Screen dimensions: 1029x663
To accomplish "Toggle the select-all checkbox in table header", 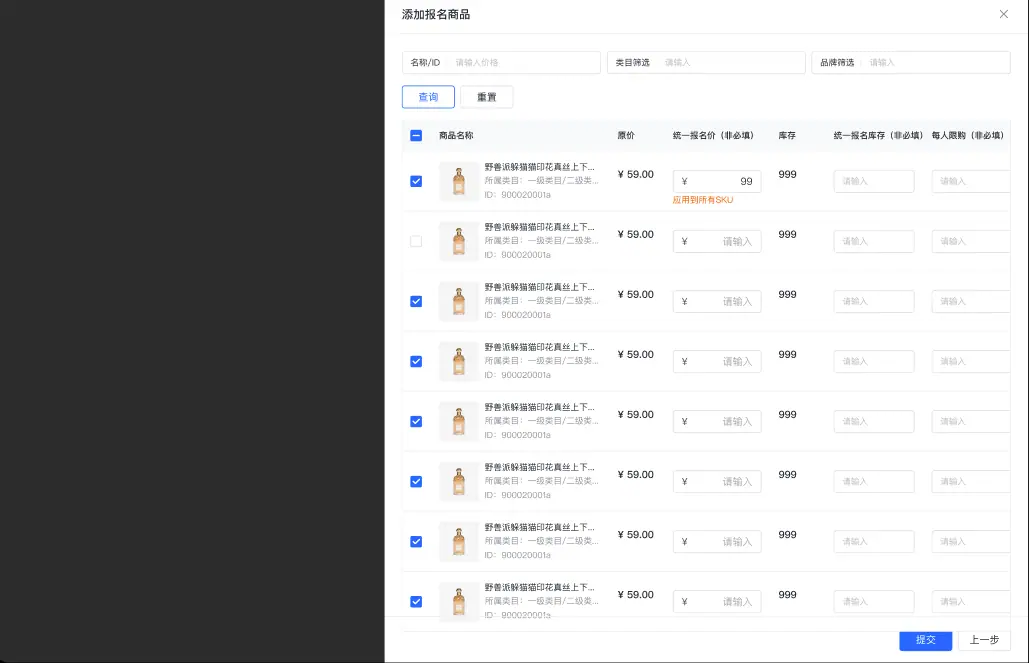I will coord(416,135).
